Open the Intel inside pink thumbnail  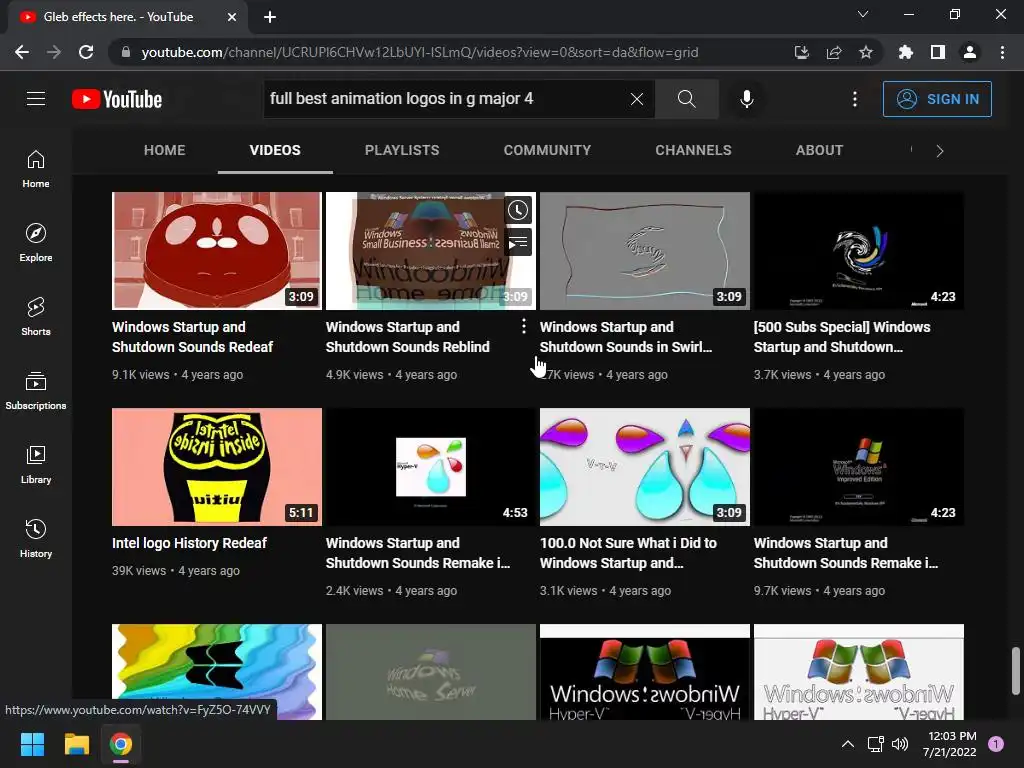(x=217, y=467)
